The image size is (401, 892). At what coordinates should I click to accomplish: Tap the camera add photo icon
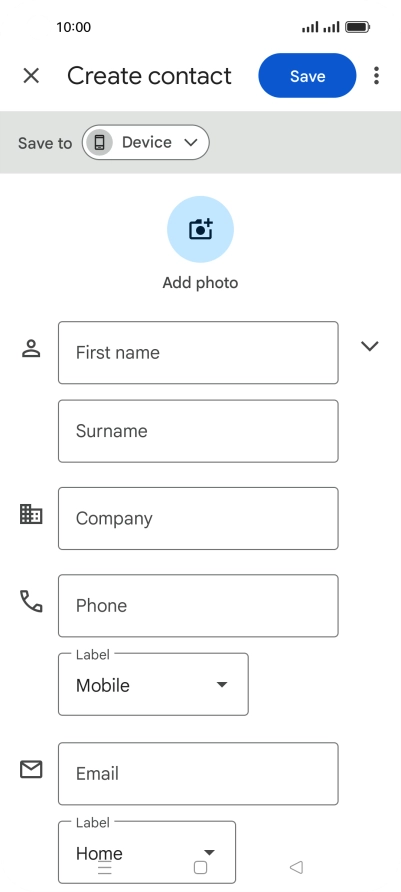[x=200, y=229]
